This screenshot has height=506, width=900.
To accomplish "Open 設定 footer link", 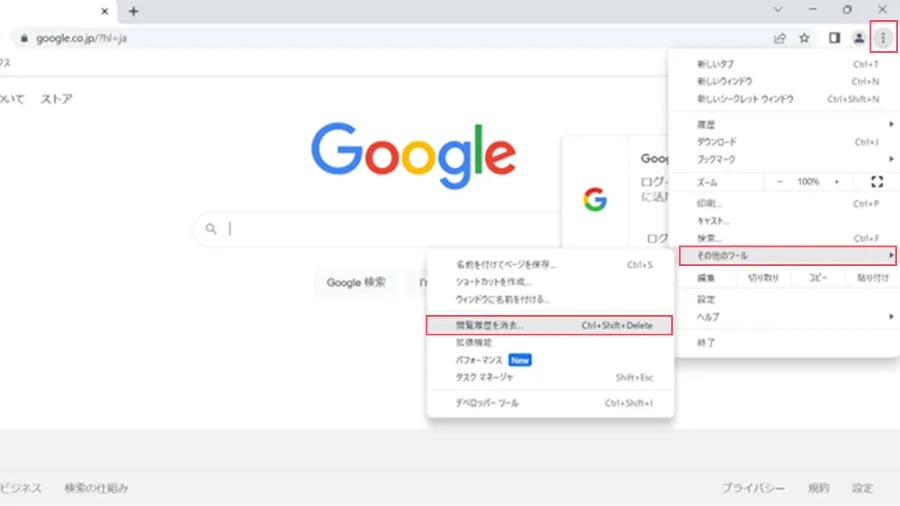I will [862, 488].
